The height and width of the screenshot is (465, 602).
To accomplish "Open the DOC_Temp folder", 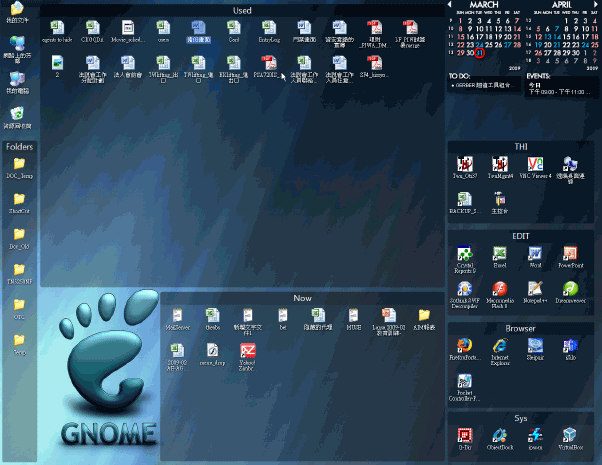I will coord(19,168).
